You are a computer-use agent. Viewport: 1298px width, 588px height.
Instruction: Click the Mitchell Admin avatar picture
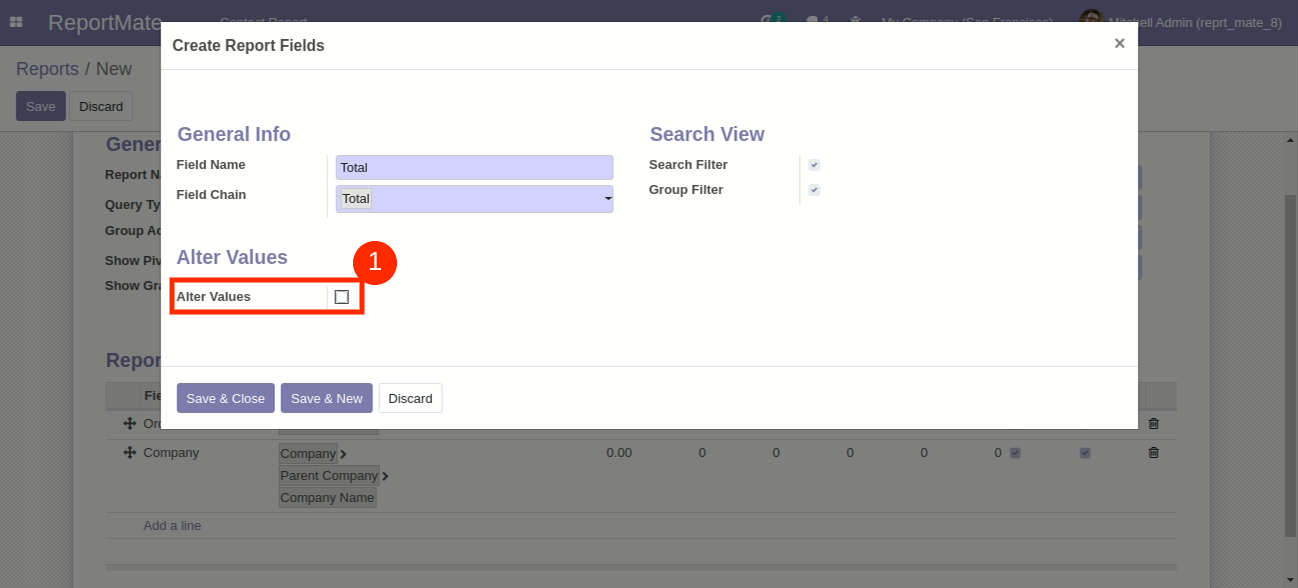(x=1090, y=21)
